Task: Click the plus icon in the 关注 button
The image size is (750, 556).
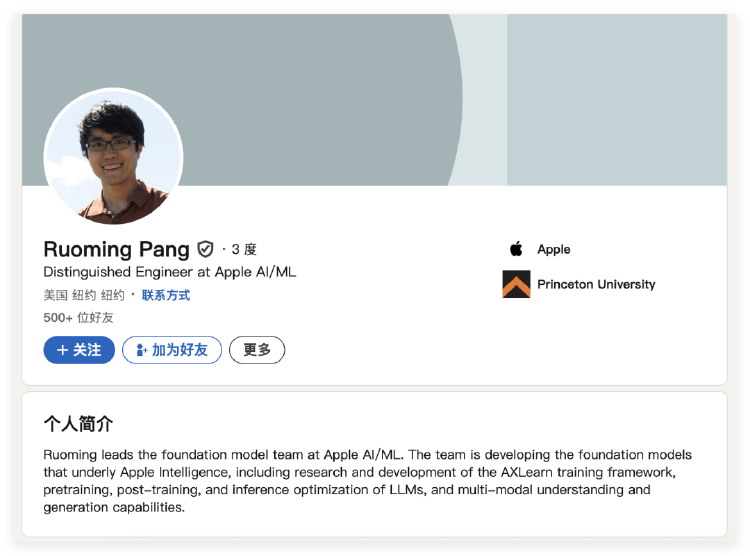Action: tap(62, 350)
